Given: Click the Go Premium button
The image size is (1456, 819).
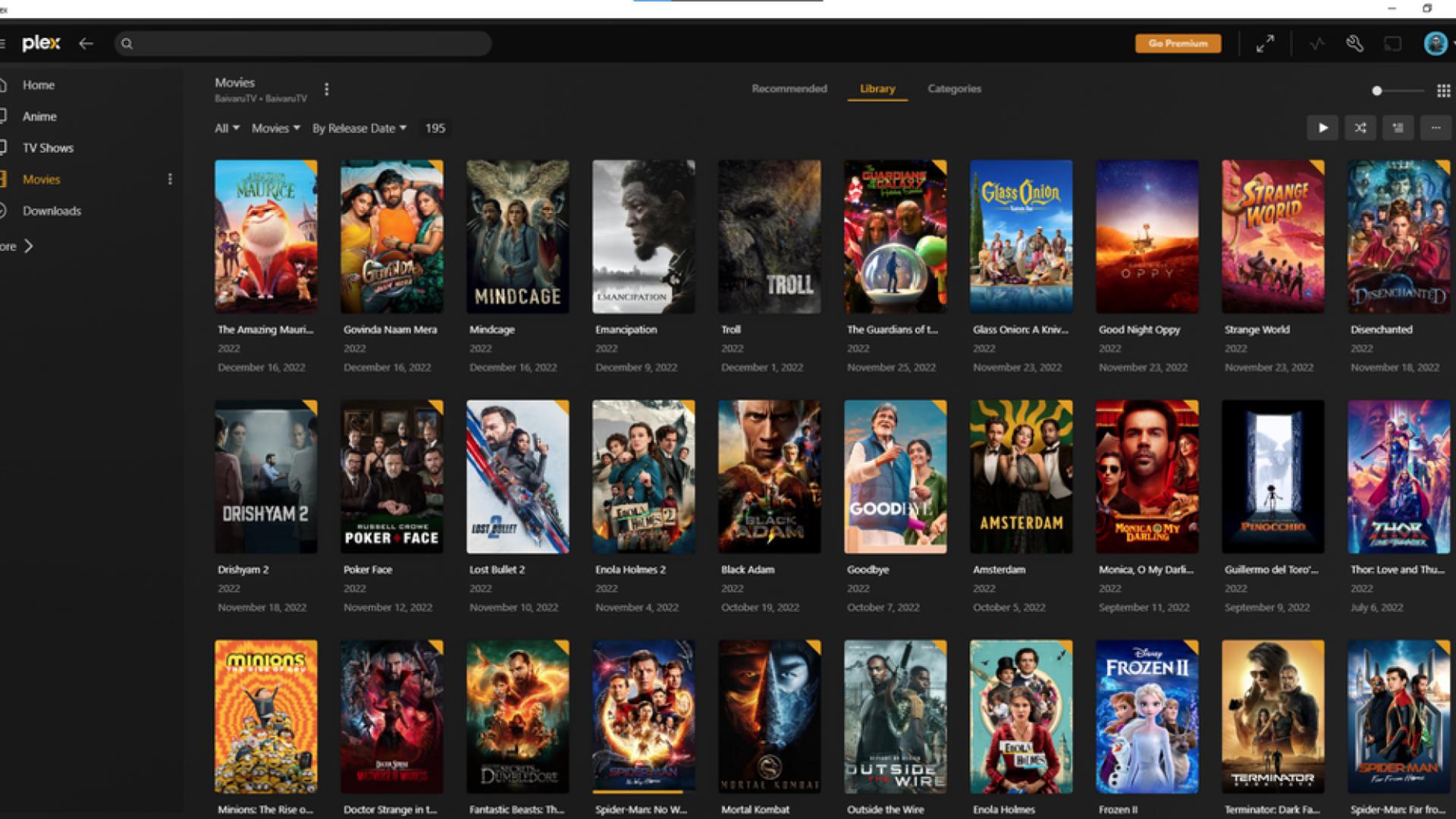Looking at the screenshot, I should 1178,44.
